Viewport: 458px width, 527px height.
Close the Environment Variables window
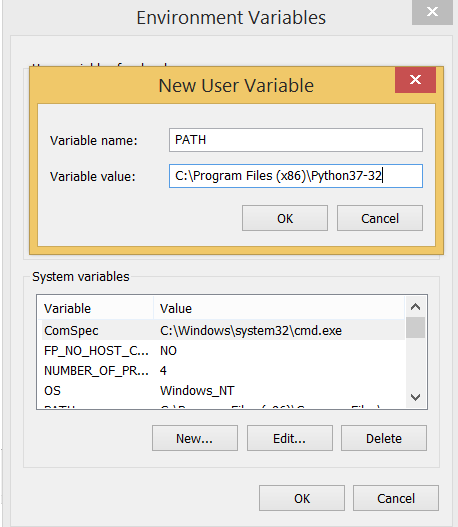pyautogui.click(x=432, y=12)
